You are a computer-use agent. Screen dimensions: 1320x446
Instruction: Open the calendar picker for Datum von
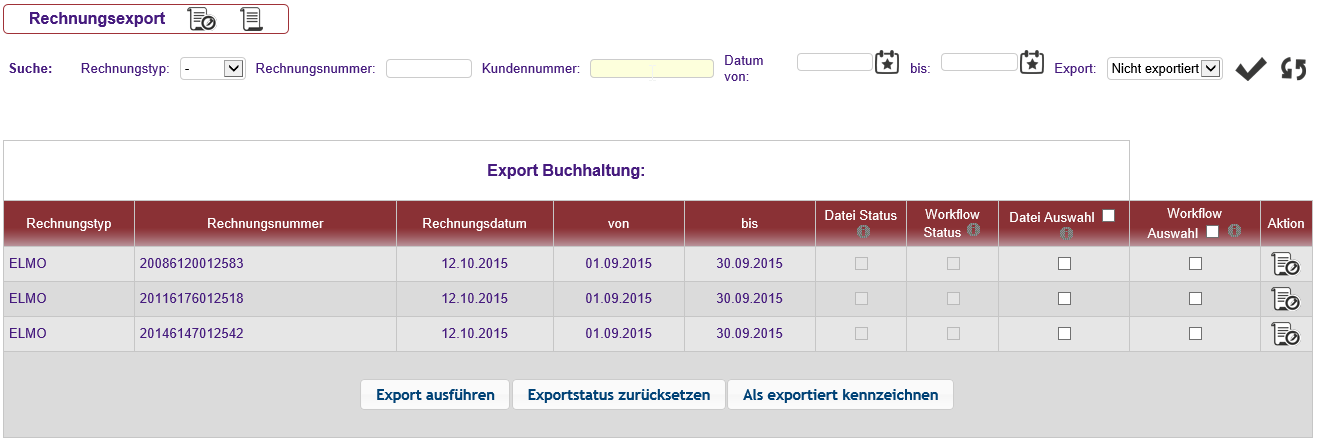[x=887, y=62]
